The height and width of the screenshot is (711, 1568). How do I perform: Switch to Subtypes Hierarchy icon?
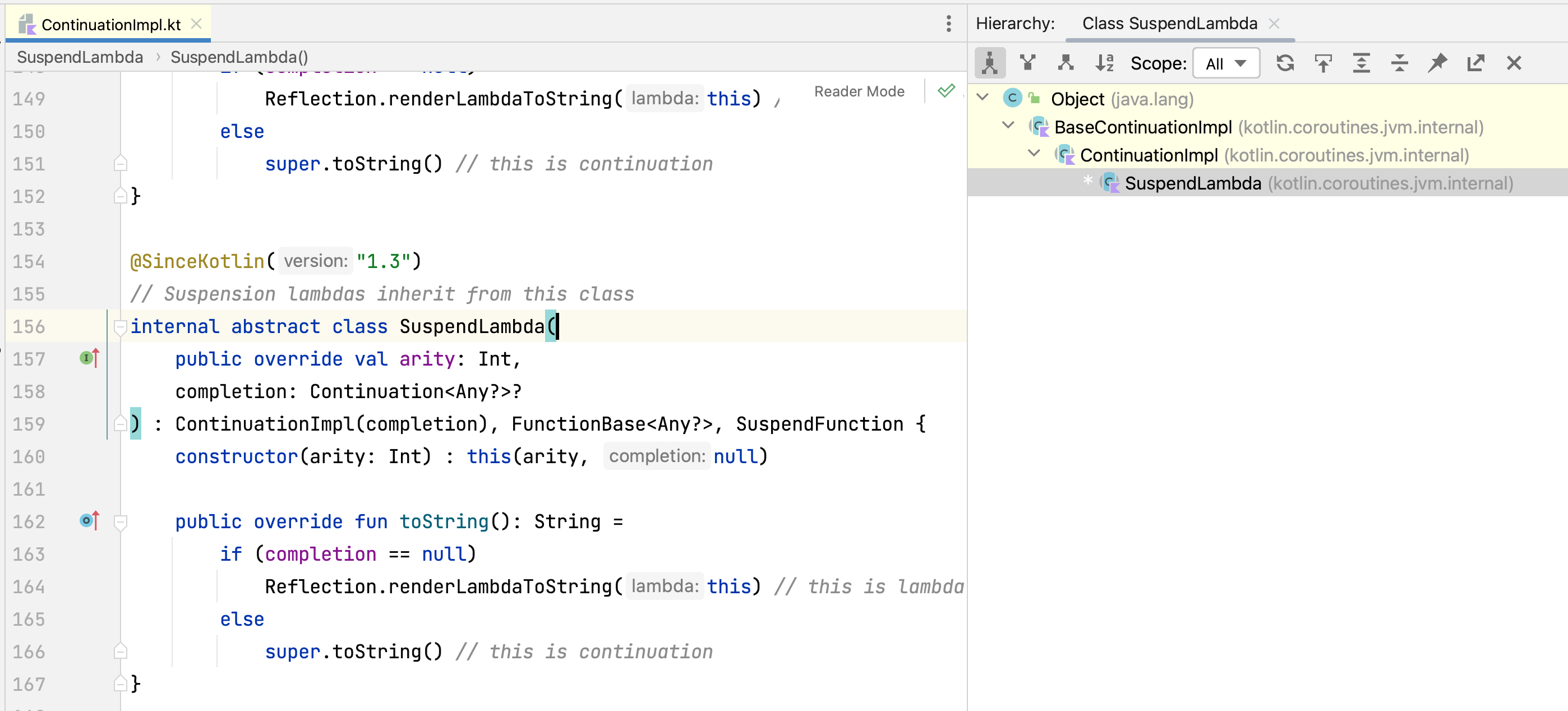[x=1065, y=63]
